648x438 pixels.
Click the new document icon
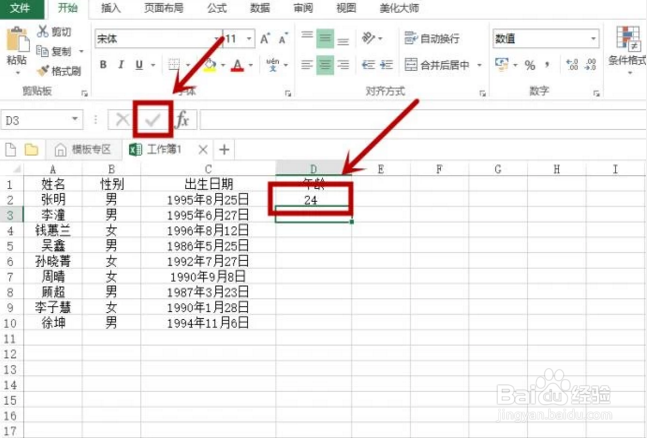point(11,149)
